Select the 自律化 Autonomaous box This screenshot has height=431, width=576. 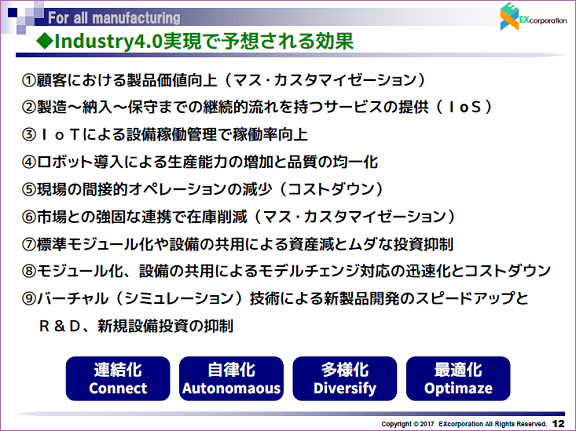pyautogui.click(x=231, y=378)
